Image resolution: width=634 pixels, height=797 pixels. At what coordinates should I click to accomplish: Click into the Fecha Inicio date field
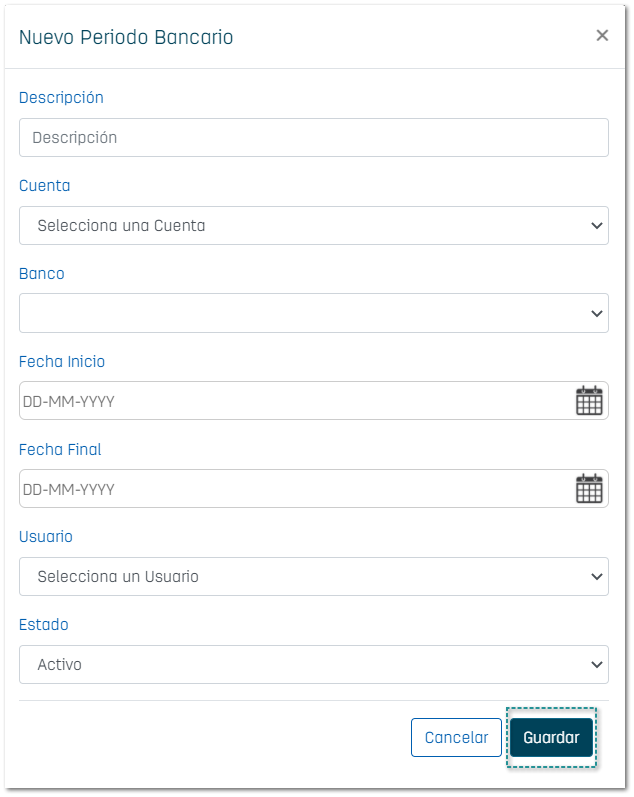coord(290,401)
